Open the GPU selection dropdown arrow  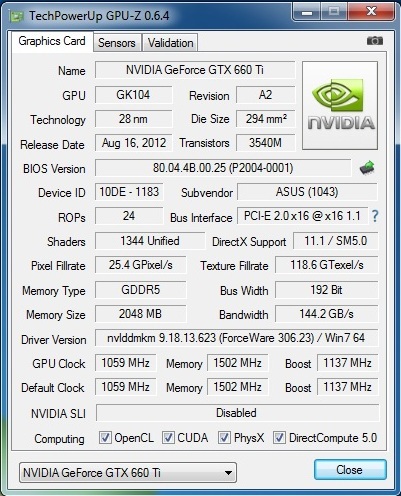pyautogui.click(x=228, y=473)
